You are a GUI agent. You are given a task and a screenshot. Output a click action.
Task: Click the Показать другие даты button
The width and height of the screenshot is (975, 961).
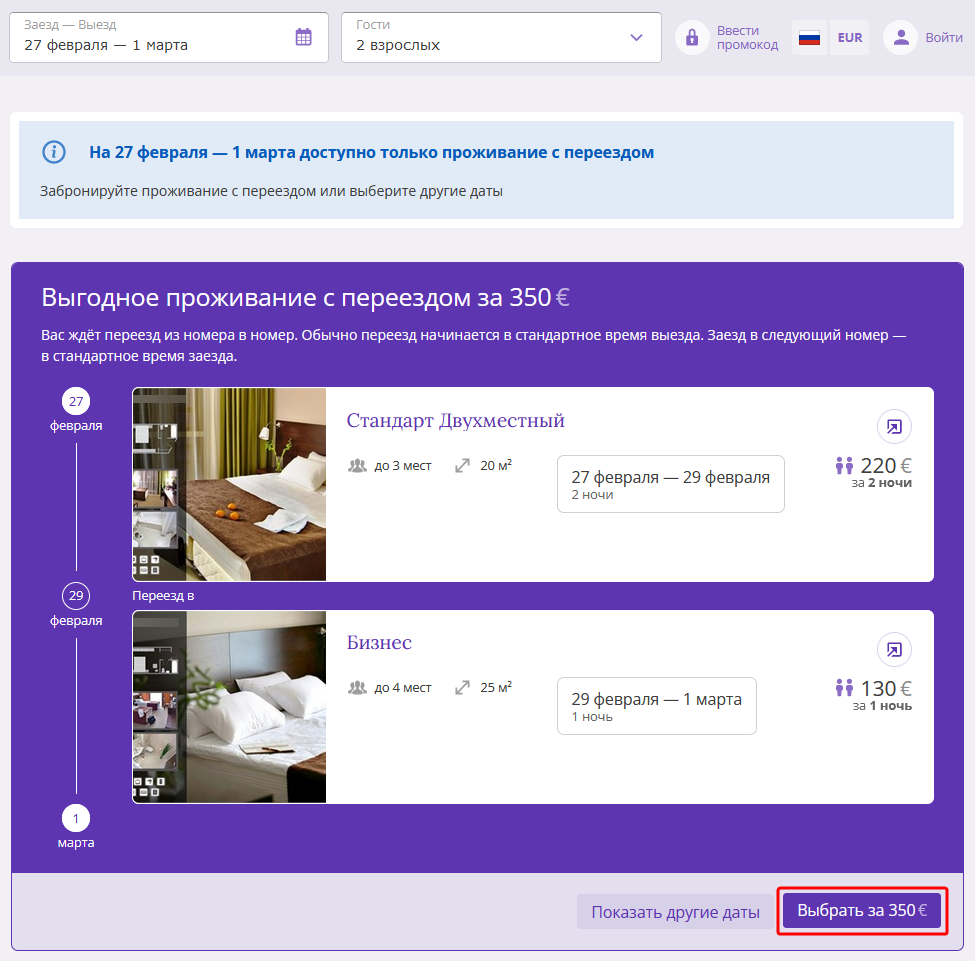[x=675, y=912]
